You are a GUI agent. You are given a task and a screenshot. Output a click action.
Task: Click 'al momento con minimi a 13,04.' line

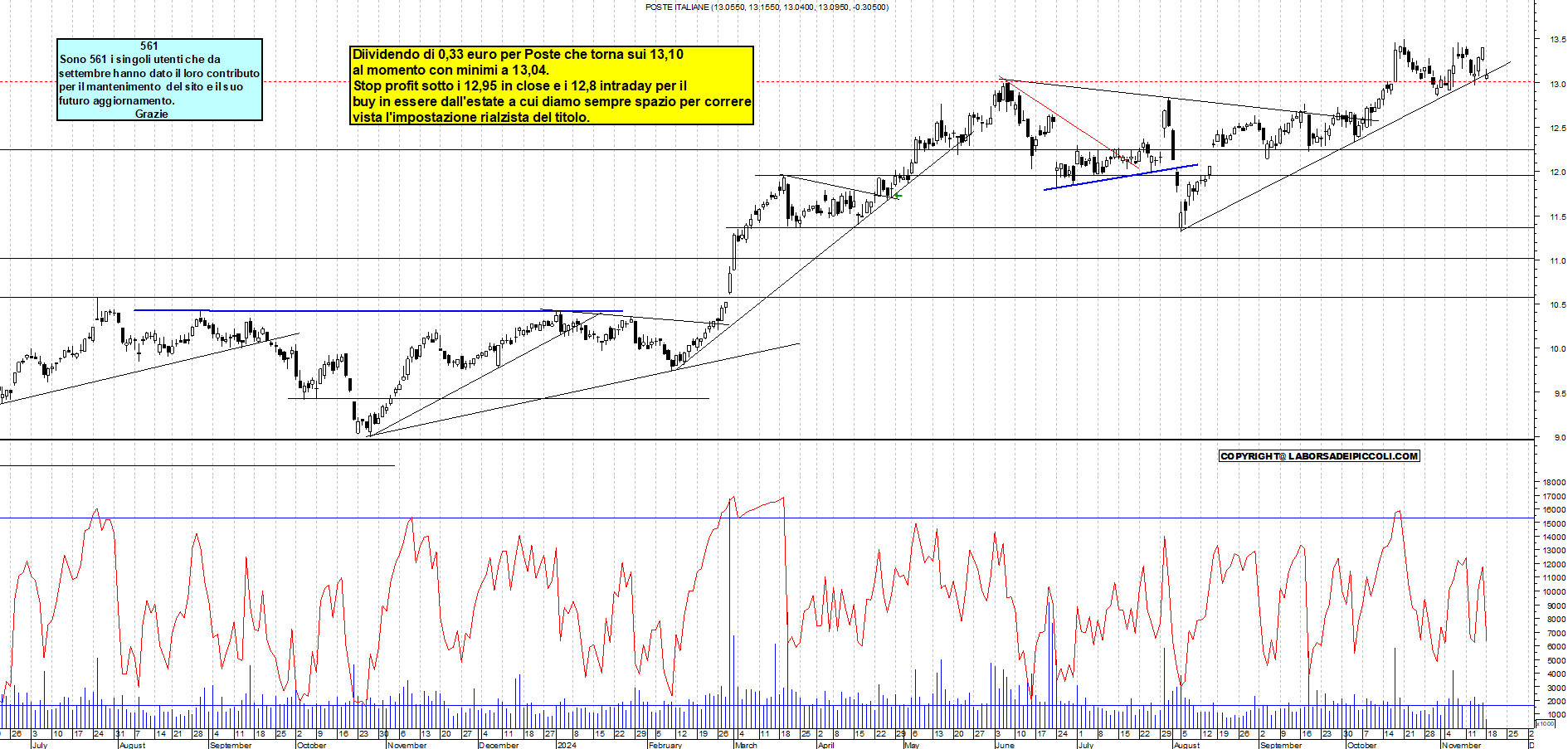tap(450, 71)
